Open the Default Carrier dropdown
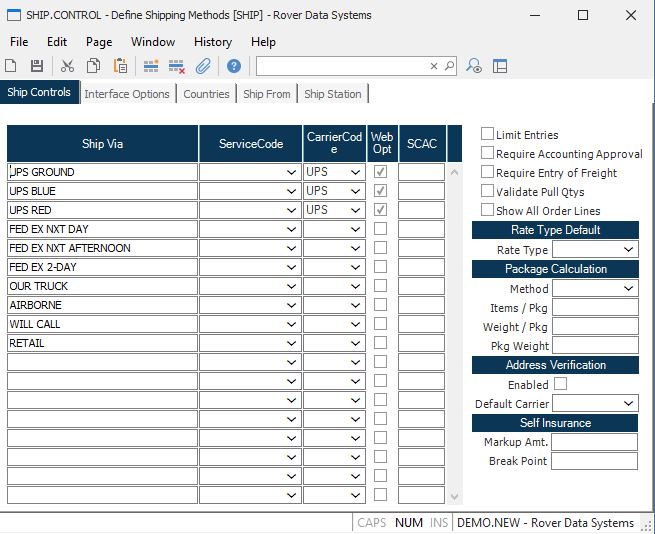Viewport: 655px width, 534px height. (x=628, y=404)
